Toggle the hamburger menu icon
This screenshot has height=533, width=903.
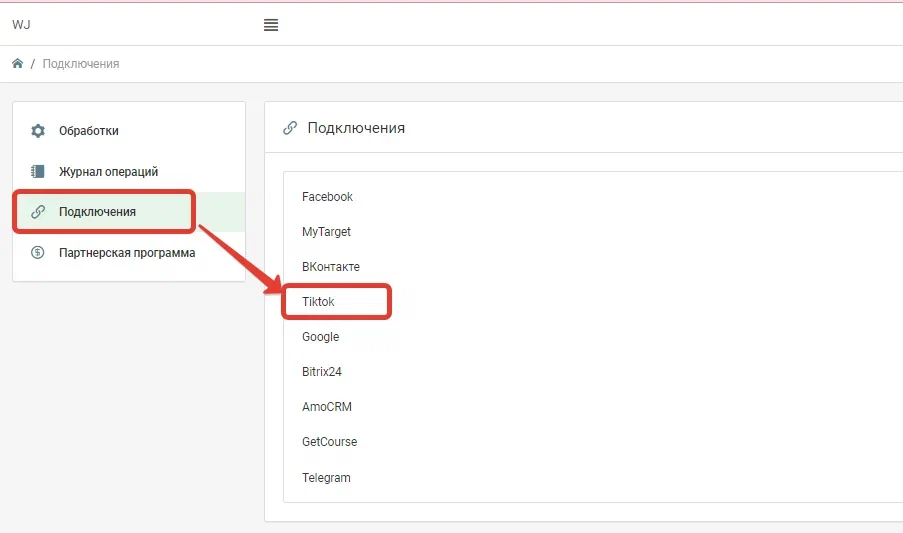pos(271,25)
